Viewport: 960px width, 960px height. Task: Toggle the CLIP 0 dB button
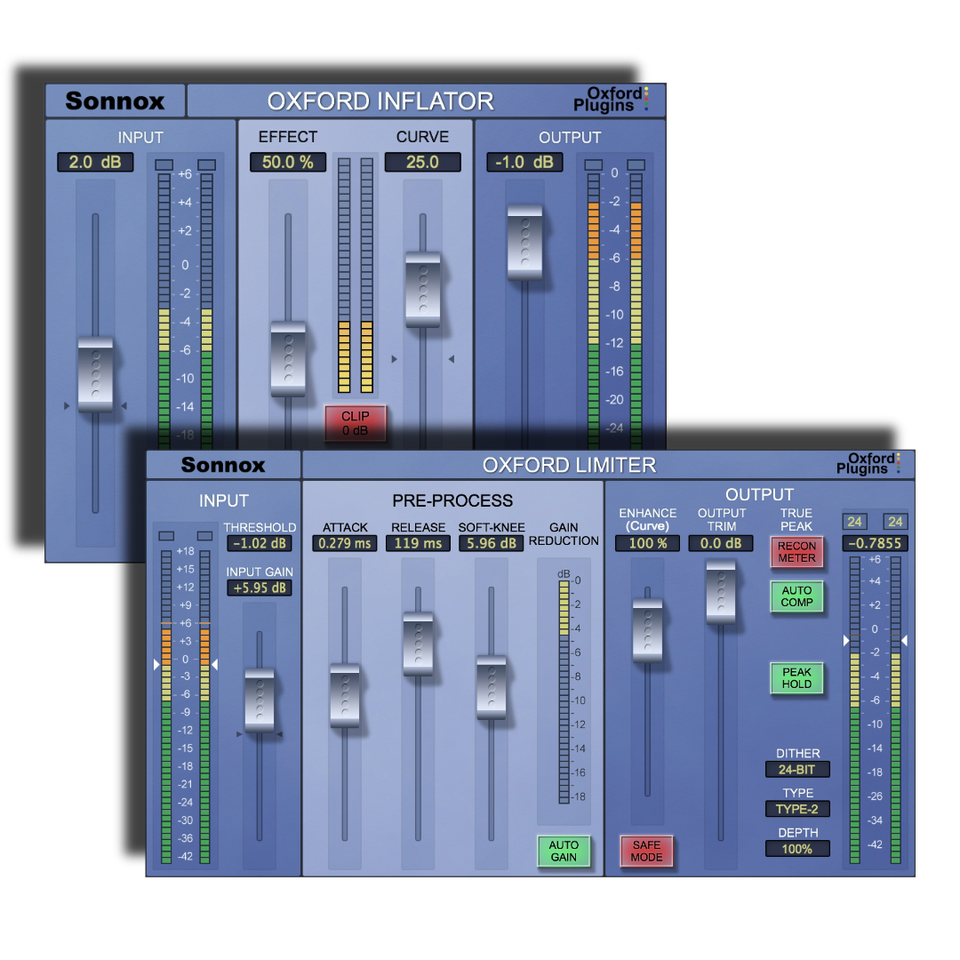[355, 423]
